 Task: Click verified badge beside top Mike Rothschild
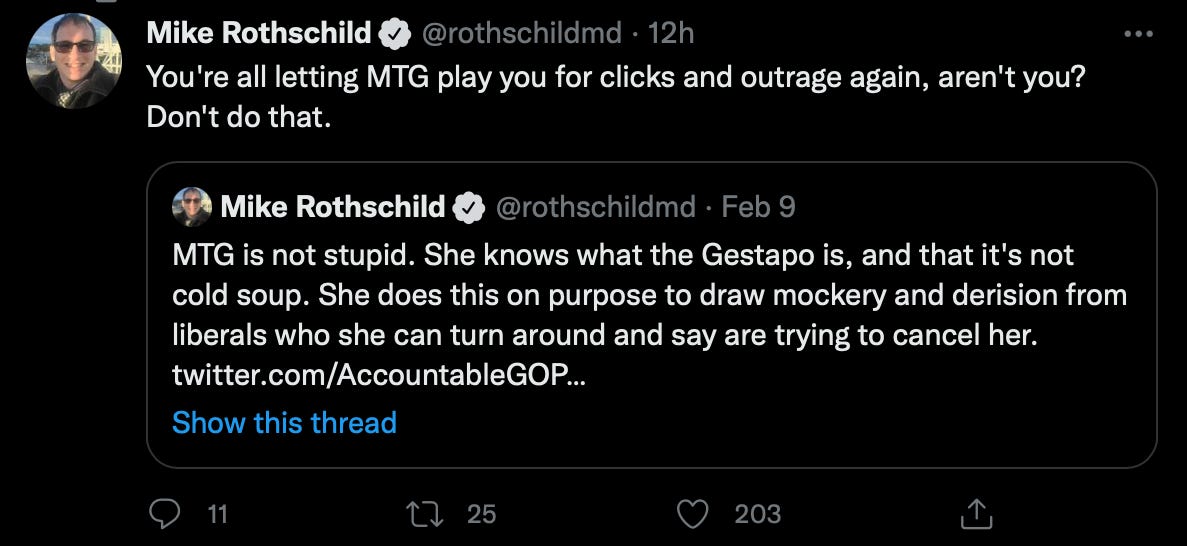pos(394,34)
